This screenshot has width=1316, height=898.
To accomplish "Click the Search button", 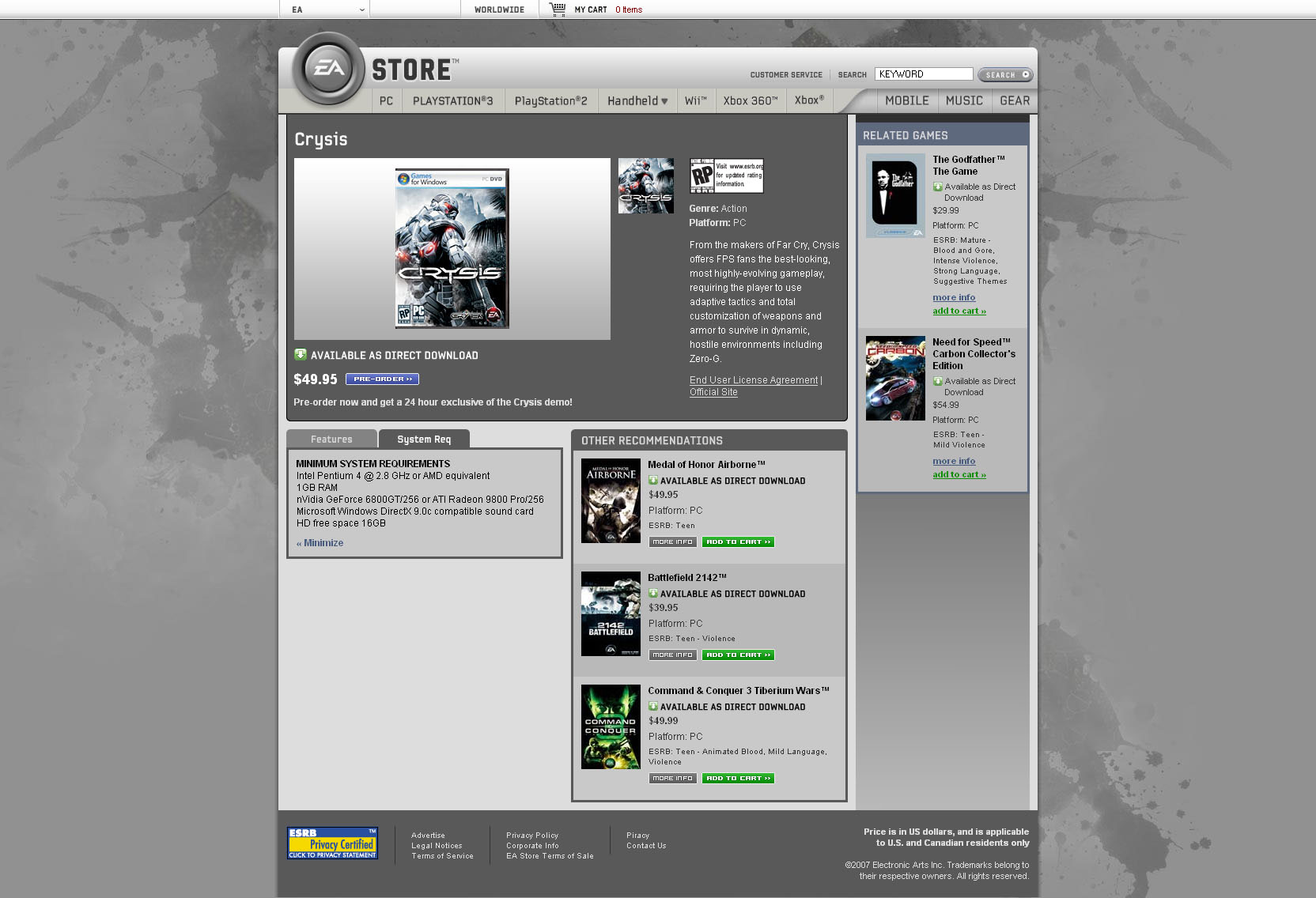I will pos(1005,74).
